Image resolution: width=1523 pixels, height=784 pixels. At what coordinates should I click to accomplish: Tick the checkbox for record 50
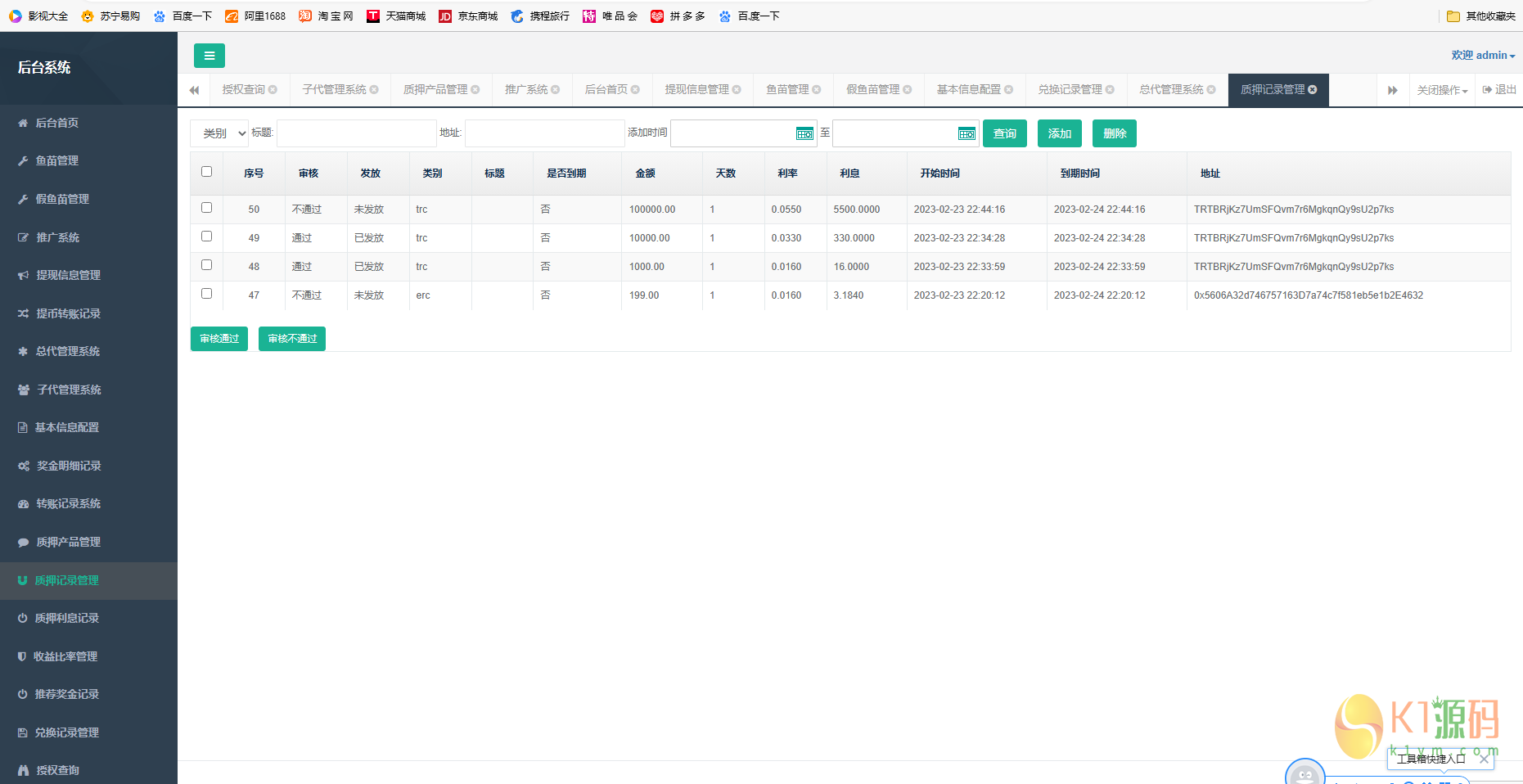tap(206, 208)
